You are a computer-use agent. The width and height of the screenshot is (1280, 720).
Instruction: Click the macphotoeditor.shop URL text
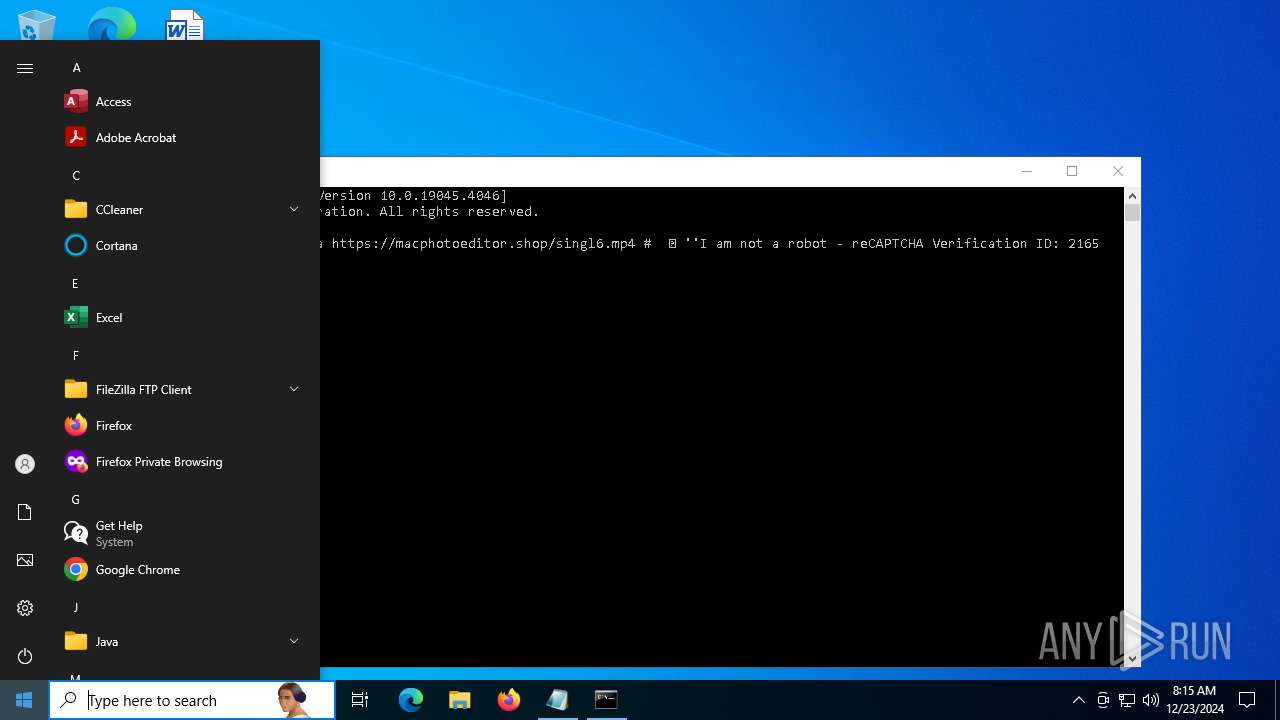pos(483,243)
